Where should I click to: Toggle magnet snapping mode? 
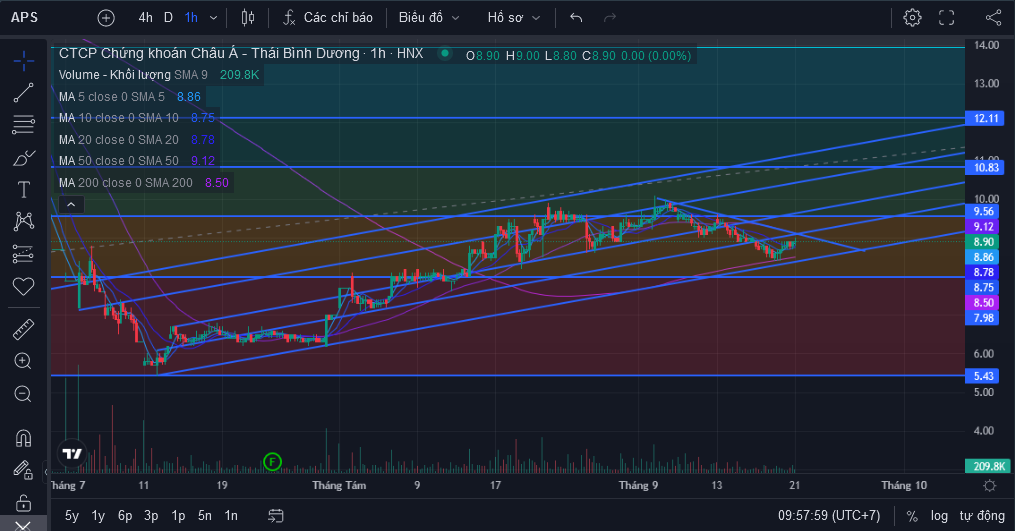pos(23,438)
